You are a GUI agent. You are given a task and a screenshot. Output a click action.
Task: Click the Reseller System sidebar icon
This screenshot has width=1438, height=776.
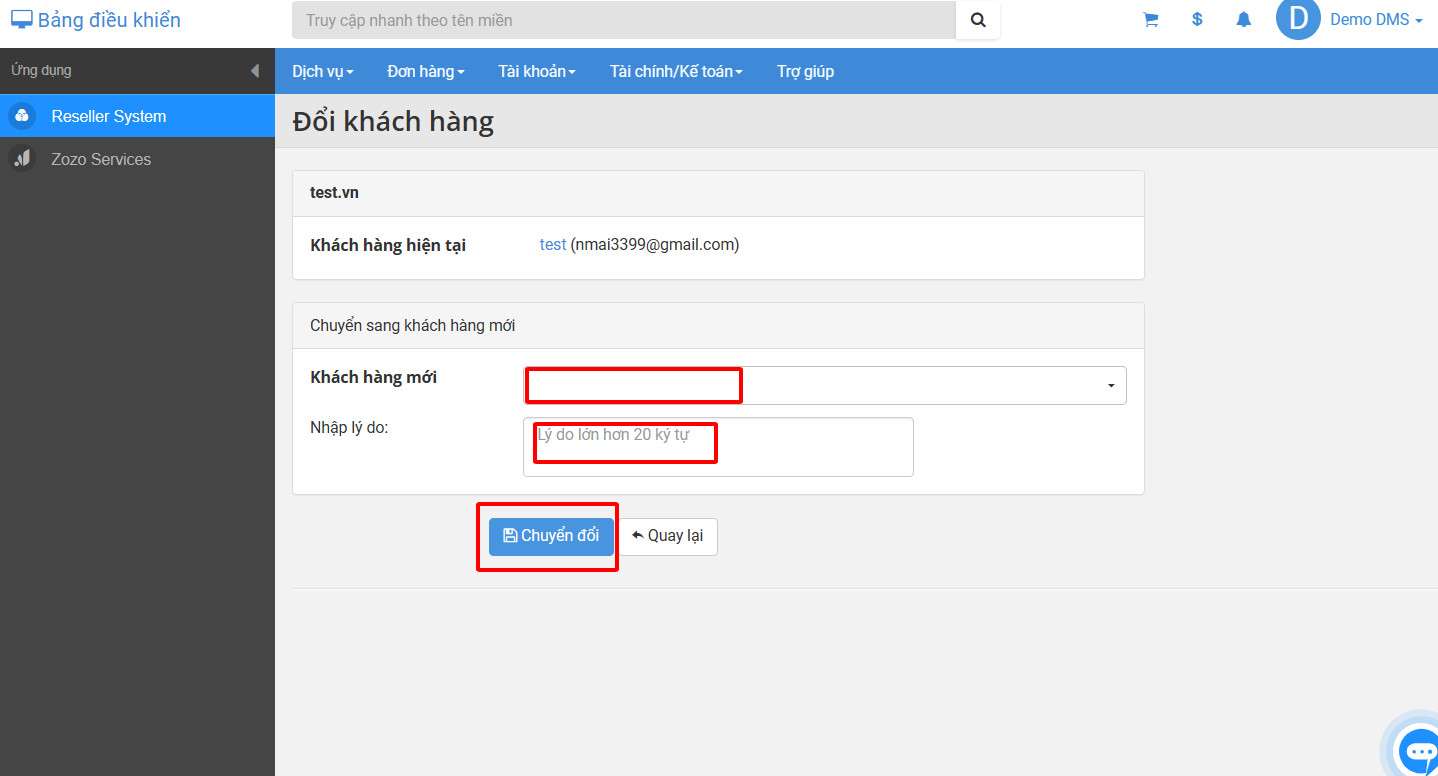[22, 116]
